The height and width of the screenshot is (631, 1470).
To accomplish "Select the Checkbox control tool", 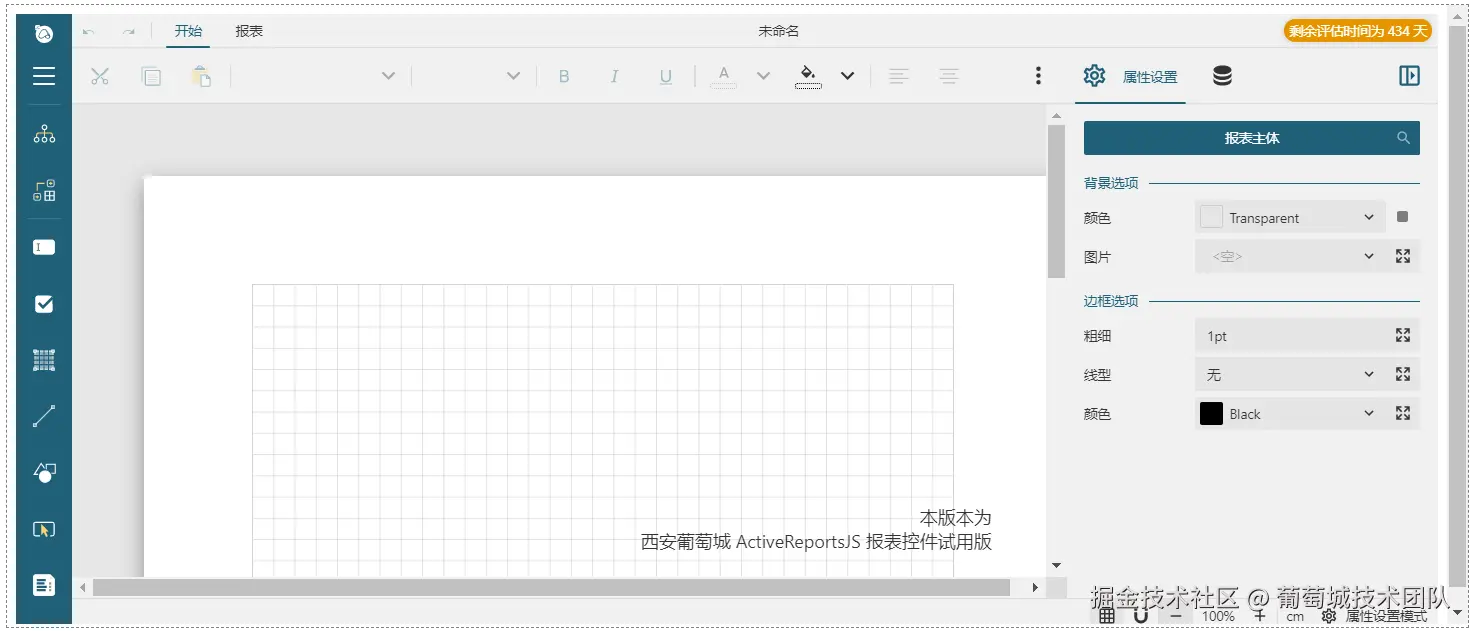I will (44, 305).
